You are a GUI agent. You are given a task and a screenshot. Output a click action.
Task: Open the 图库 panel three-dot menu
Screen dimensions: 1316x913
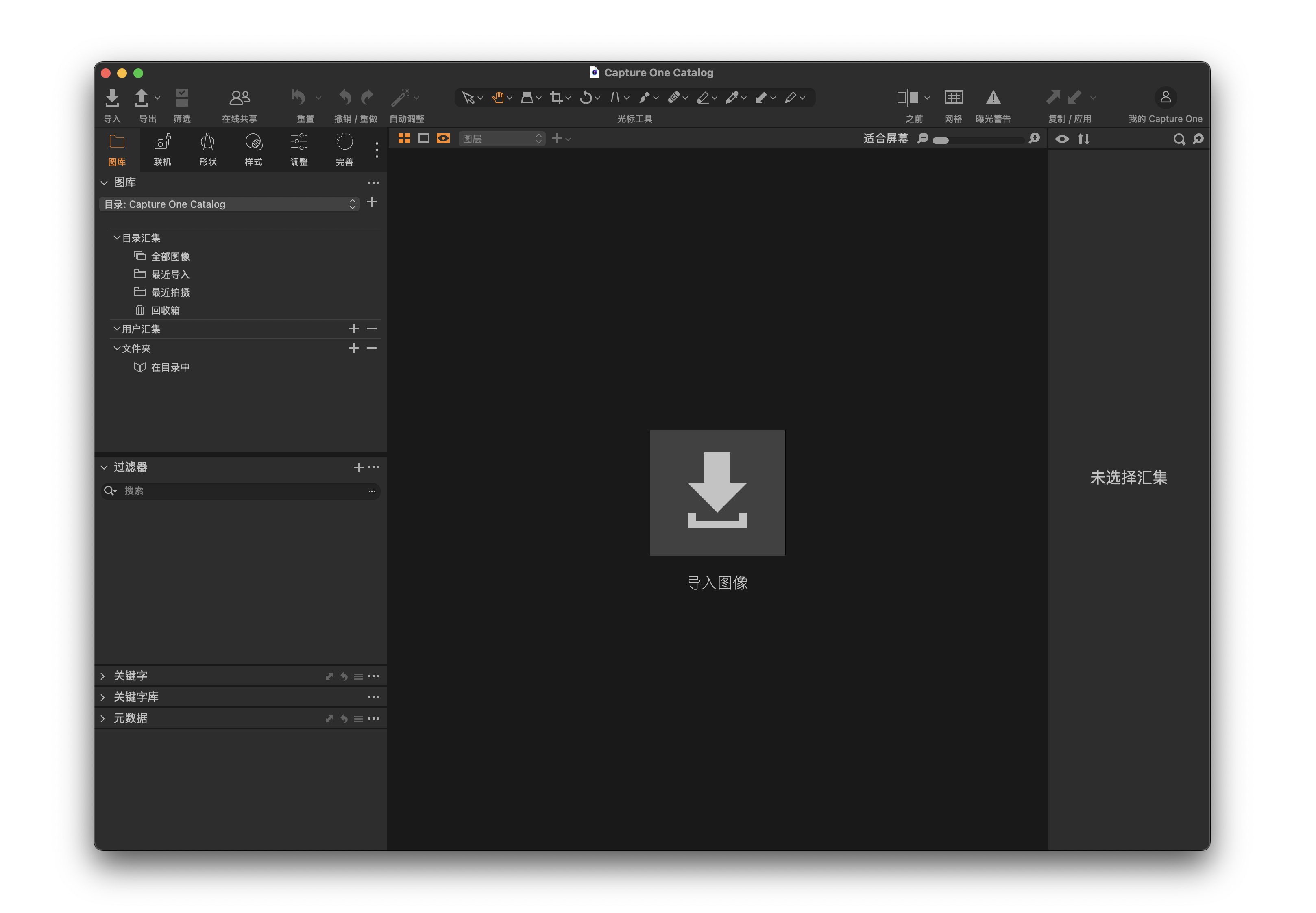[x=373, y=183]
